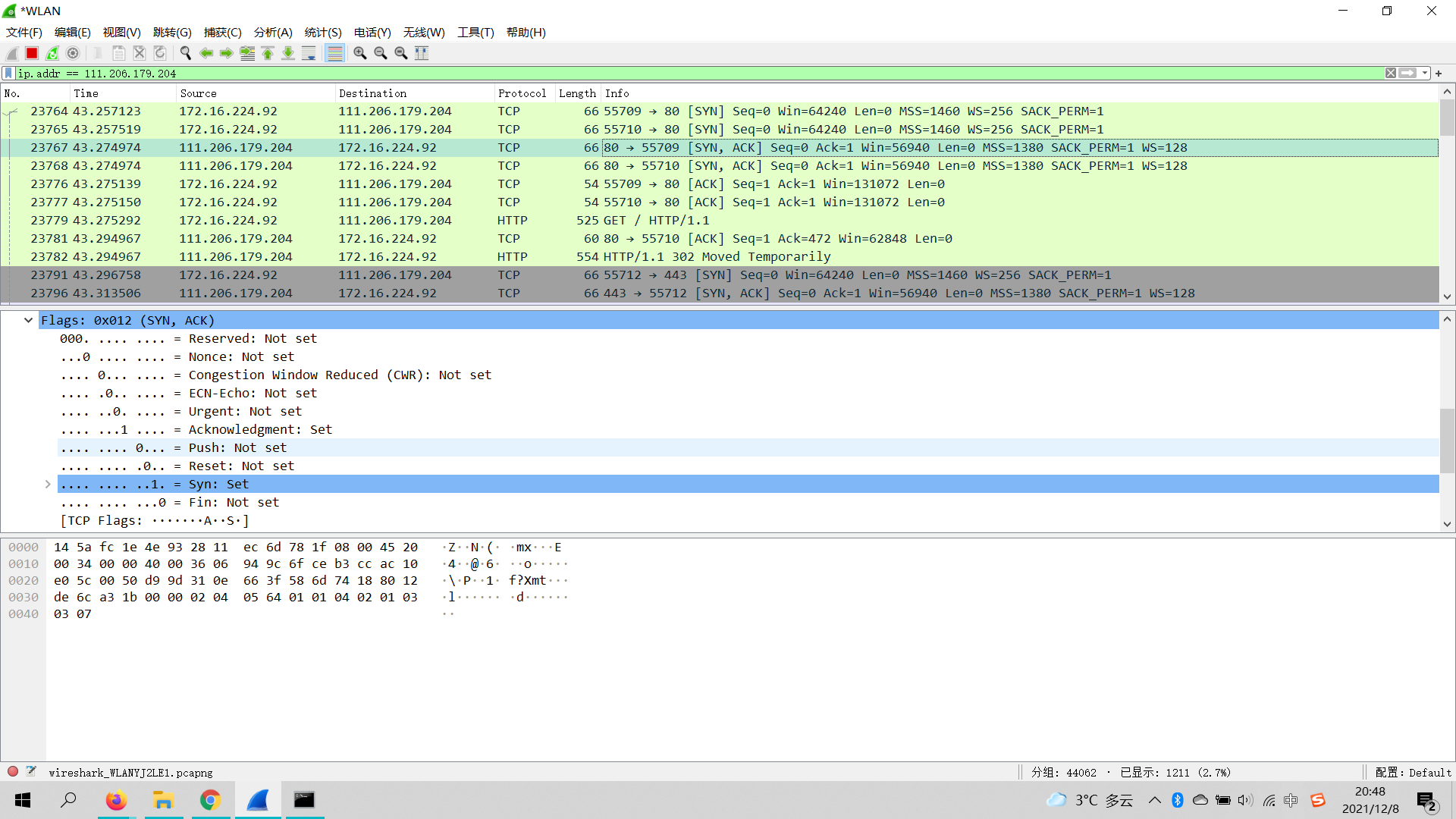This screenshot has height=819, width=1456.
Task: Clear the display filter with X button
Action: tap(1390, 74)
